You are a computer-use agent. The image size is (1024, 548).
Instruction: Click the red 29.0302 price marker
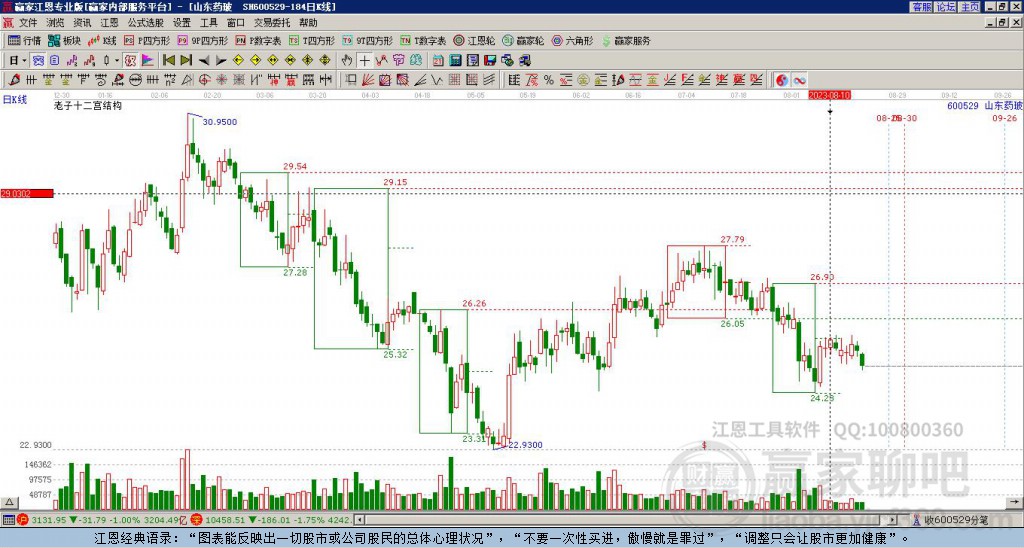[27, 193]
